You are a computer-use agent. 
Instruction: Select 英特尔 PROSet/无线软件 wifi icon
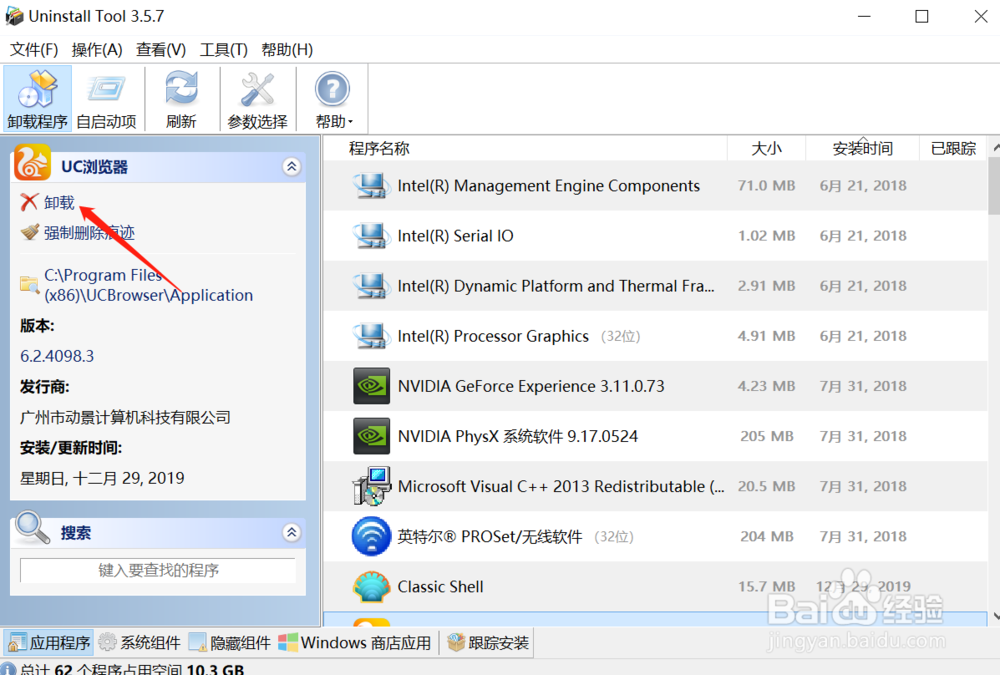pyautogui.click(x=371, y=537)
